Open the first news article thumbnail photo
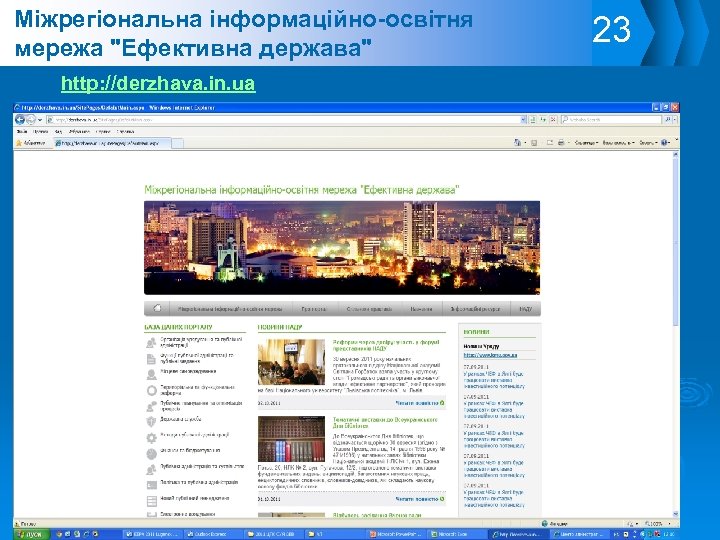This screenshot has height=540, width=720. pos(291,361)
